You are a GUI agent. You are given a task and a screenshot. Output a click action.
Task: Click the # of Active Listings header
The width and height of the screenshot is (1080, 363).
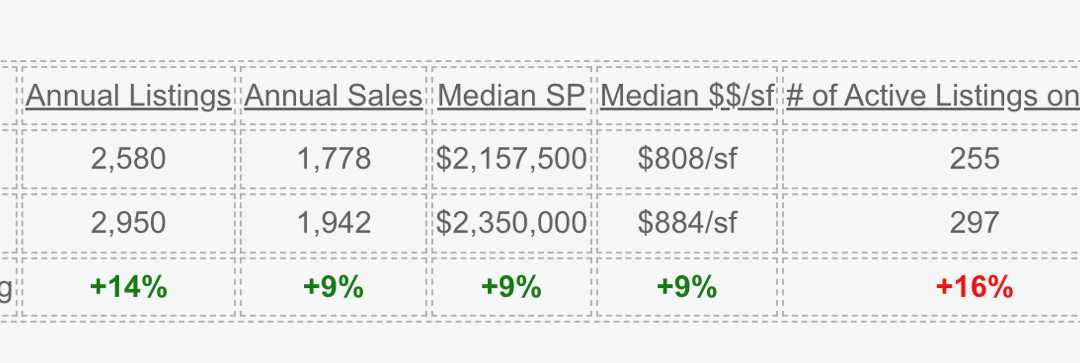[933, 96]
